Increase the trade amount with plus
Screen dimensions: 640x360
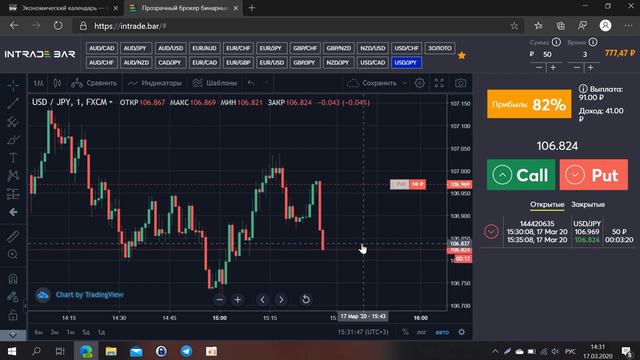click(x=553, y=67)
